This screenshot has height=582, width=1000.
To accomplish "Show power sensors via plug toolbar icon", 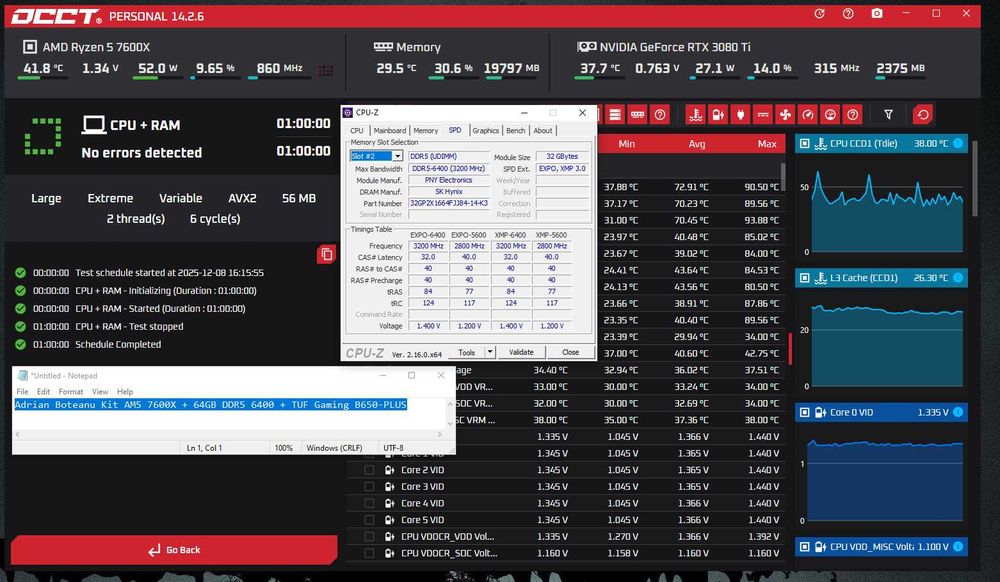I will [x=740, y=115].
